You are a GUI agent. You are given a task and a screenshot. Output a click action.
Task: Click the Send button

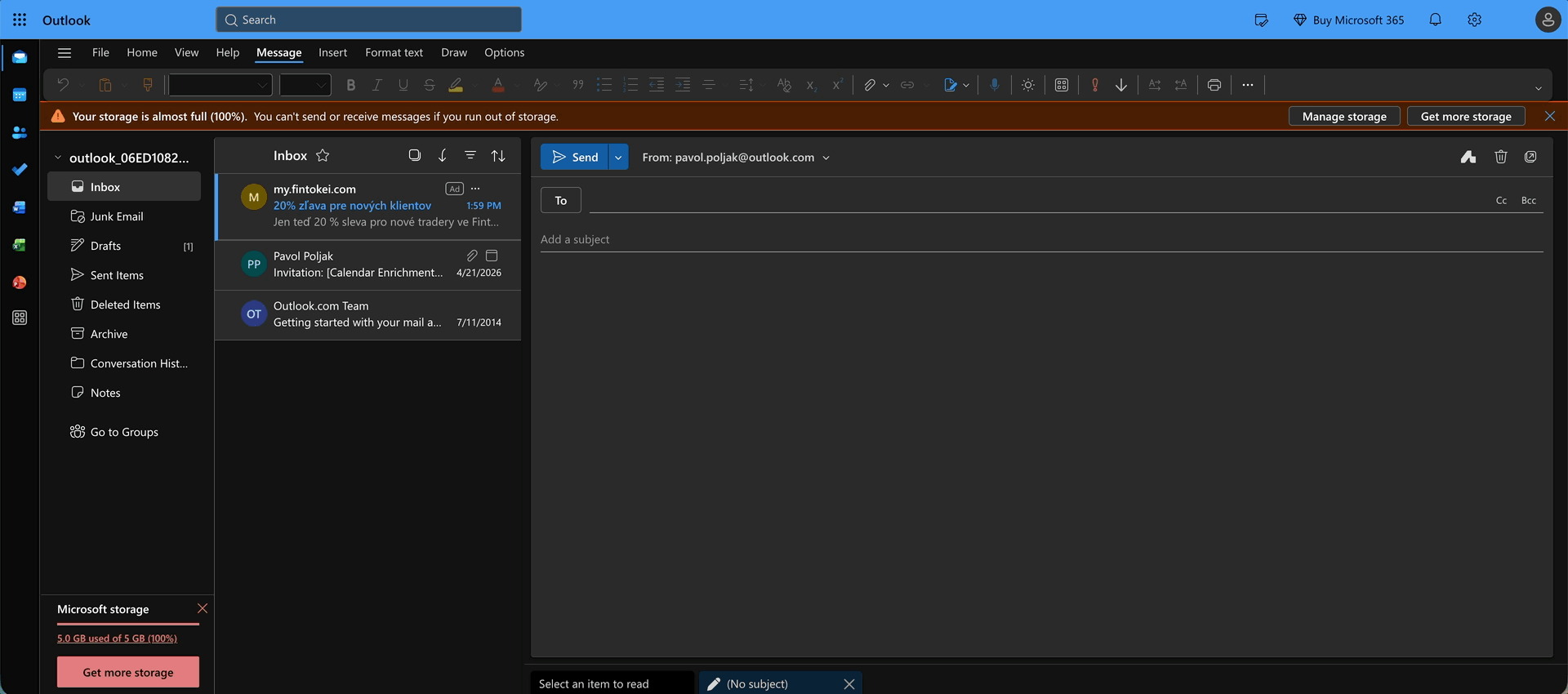[x=574, y=157]
